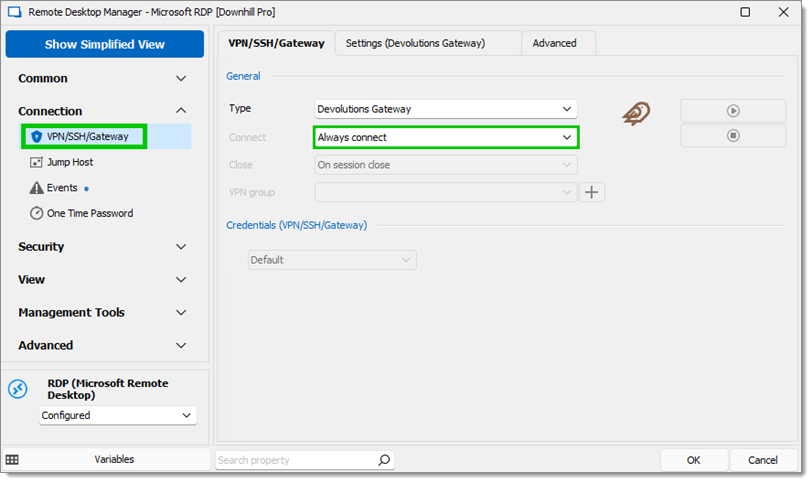Open the variables grid icon
This screenshot has height=483, width=812.
pyautogui.click(x=12, y=460)
